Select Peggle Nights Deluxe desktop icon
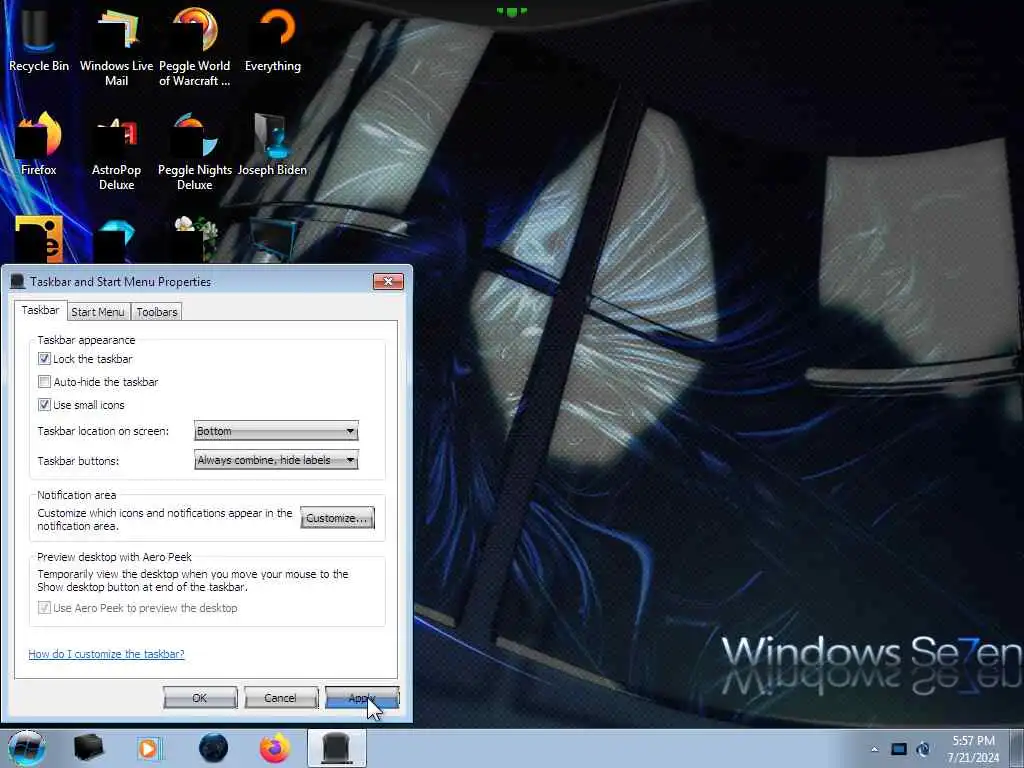The width and height of the screenshot is (1024, 768). 195,152
